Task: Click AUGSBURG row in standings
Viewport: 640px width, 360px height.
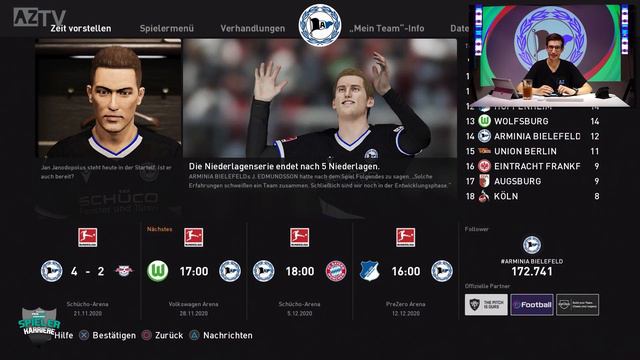Action: [533, 181]
